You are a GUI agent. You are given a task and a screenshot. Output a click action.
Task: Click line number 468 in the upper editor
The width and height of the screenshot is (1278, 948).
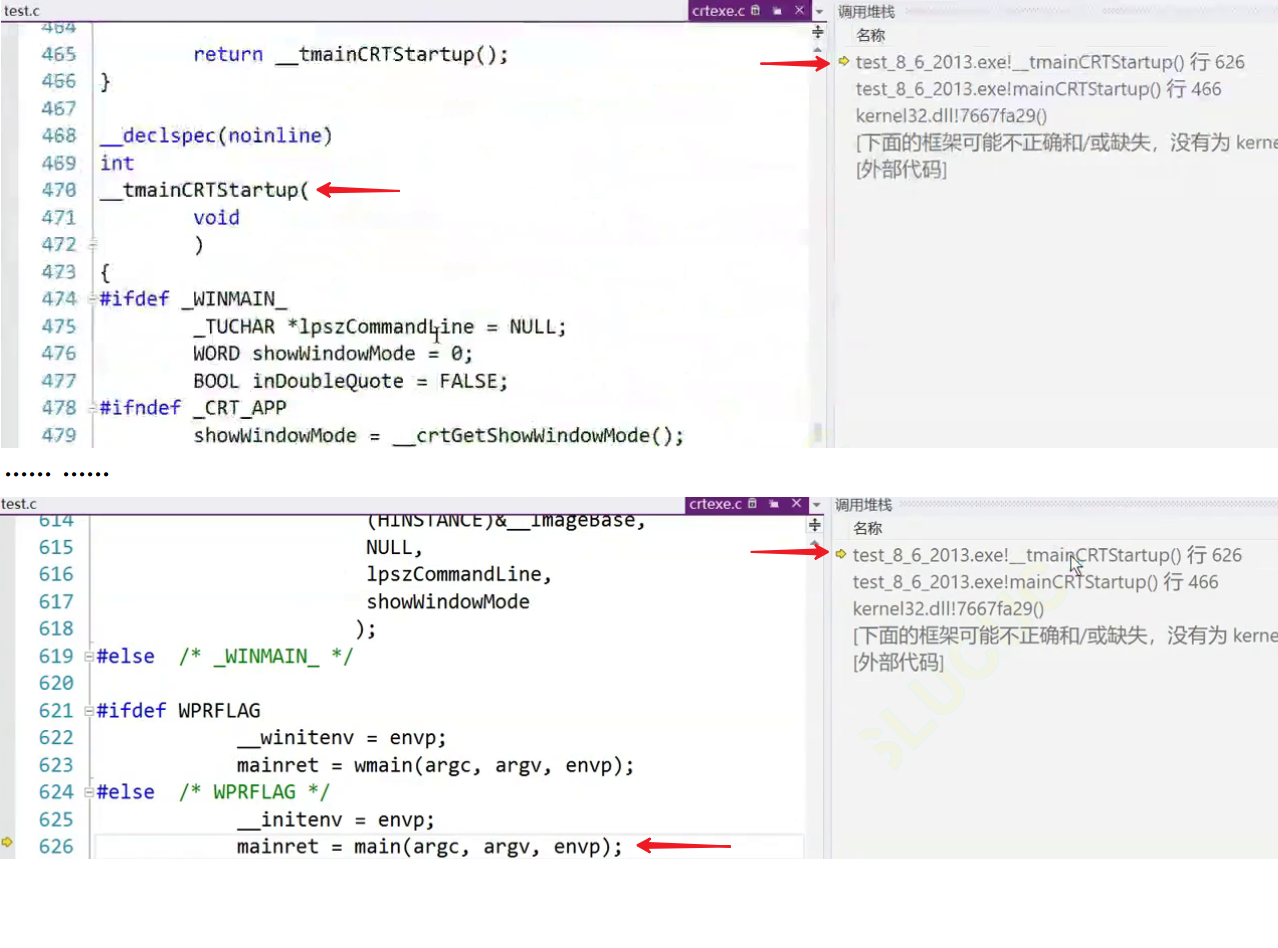point(58,135)
